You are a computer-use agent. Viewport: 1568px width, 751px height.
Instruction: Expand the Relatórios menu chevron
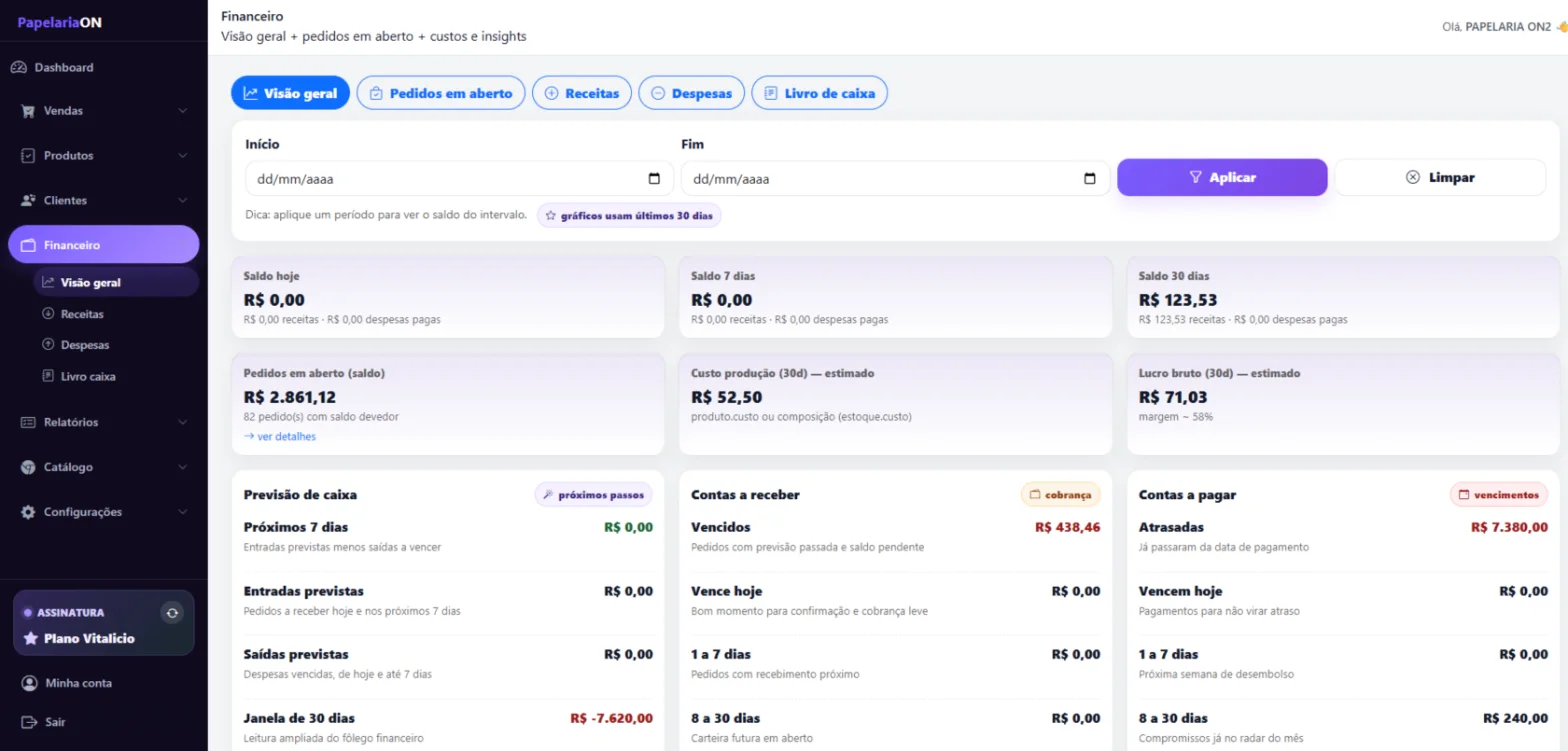[x=182, y=422]
